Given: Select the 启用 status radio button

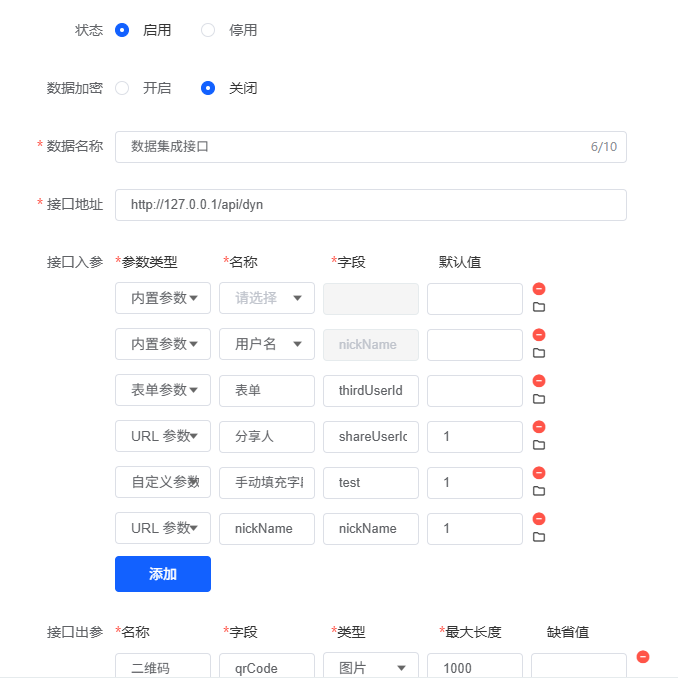Looking at the screenshot, I should click(x=122, y=30).
